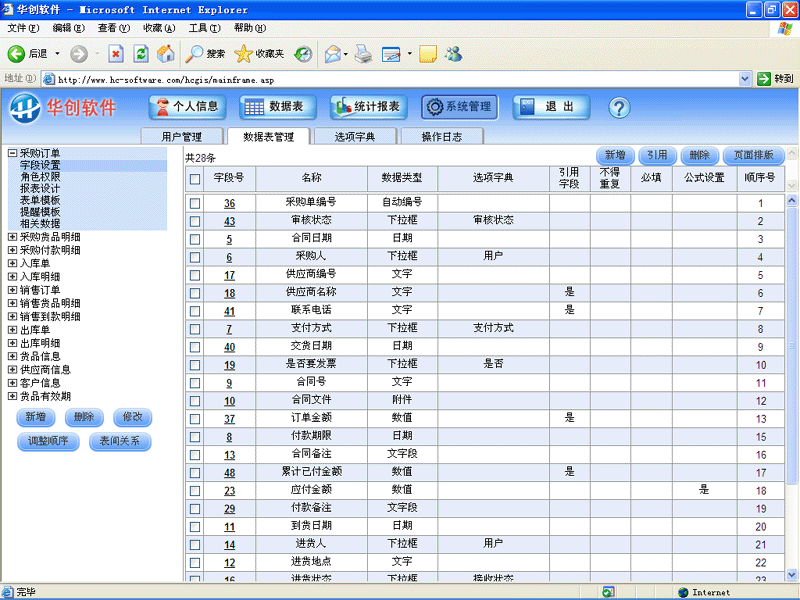Open 统计报表 statistics report button
The width and height of the screenshot is (800, 600).
tap(366, 107)
